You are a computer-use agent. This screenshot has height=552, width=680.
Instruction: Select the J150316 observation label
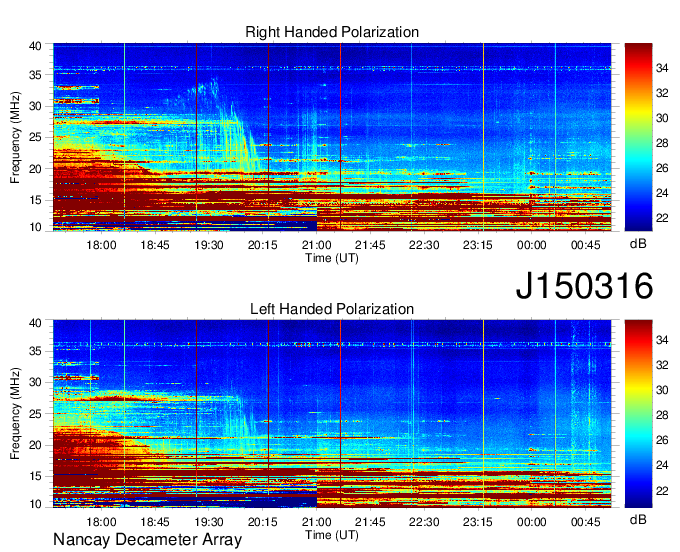[x=584, y=286]
